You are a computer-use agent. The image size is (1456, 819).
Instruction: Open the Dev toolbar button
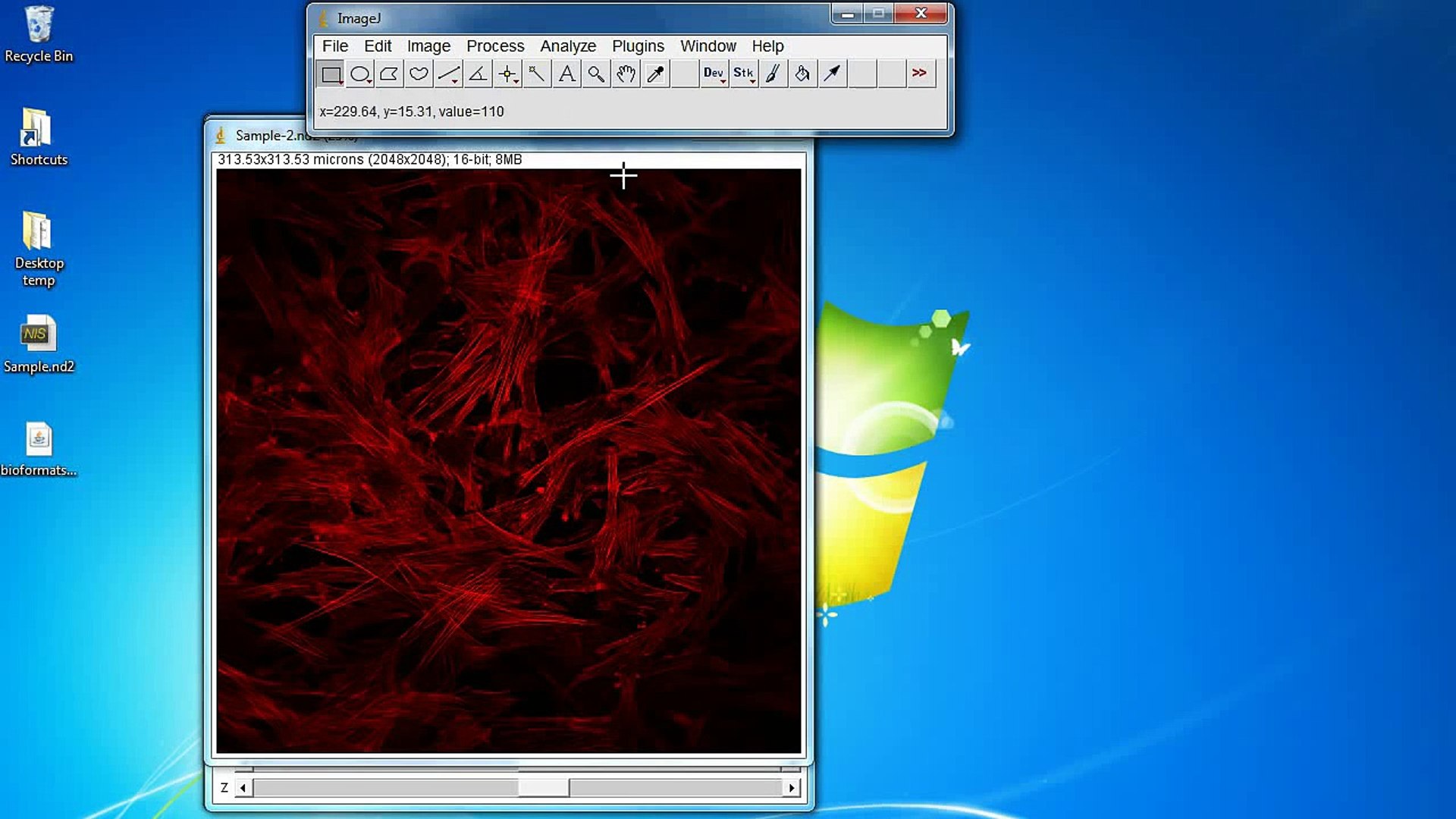click(x=712, y=73)
